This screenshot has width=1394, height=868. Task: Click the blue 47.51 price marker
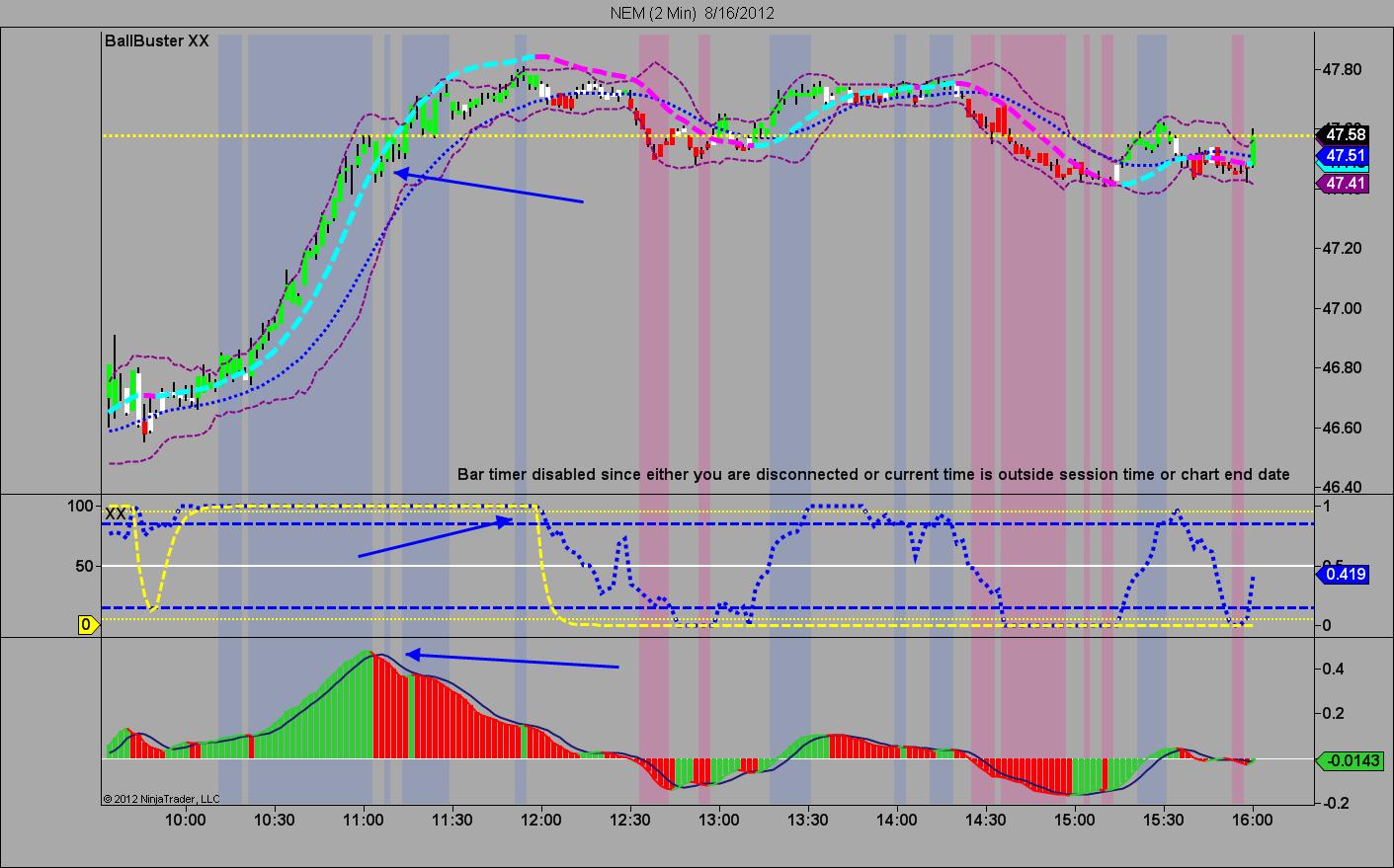click(1345, 155)
